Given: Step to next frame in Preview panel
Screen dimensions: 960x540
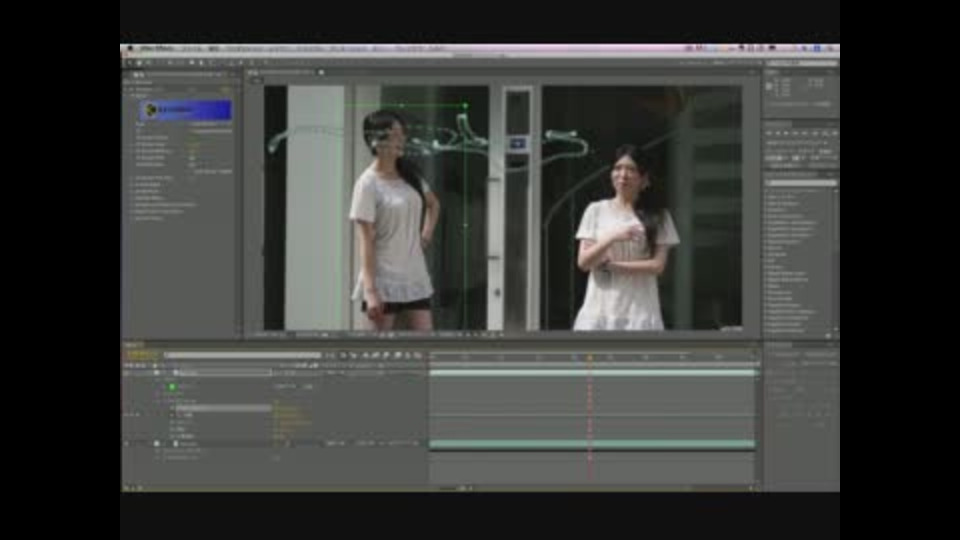Looking at the screenshot, I should click(796, 132).
